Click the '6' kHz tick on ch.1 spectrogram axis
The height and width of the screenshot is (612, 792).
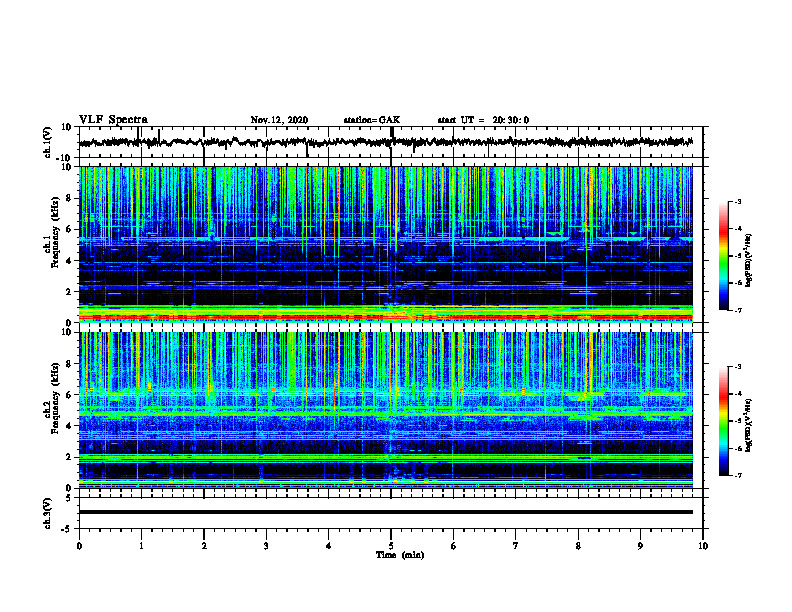click(70, 229)
